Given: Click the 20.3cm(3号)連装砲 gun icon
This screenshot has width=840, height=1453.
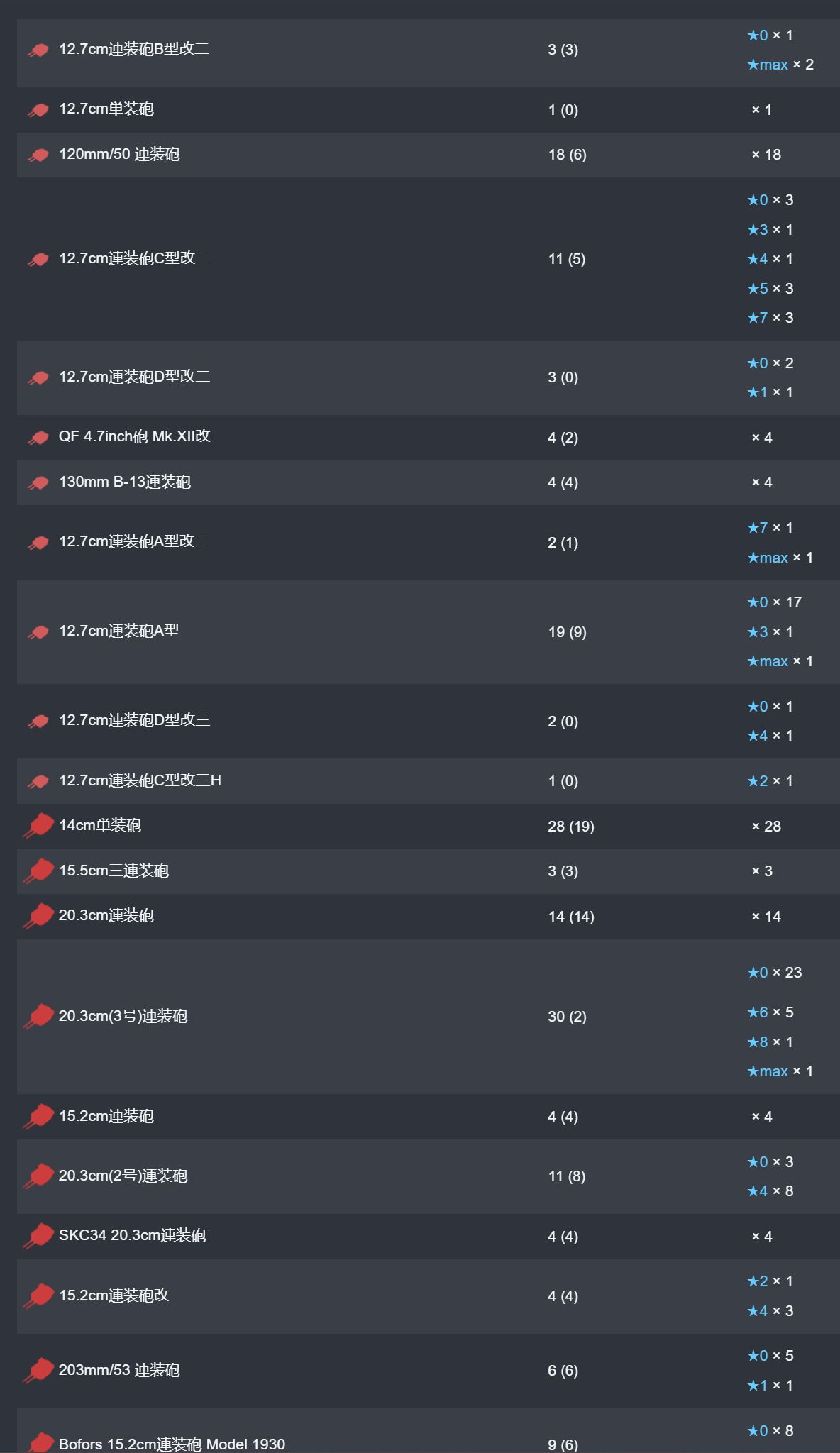Looking at the screenshot, I should click(x=38, y=1016).
